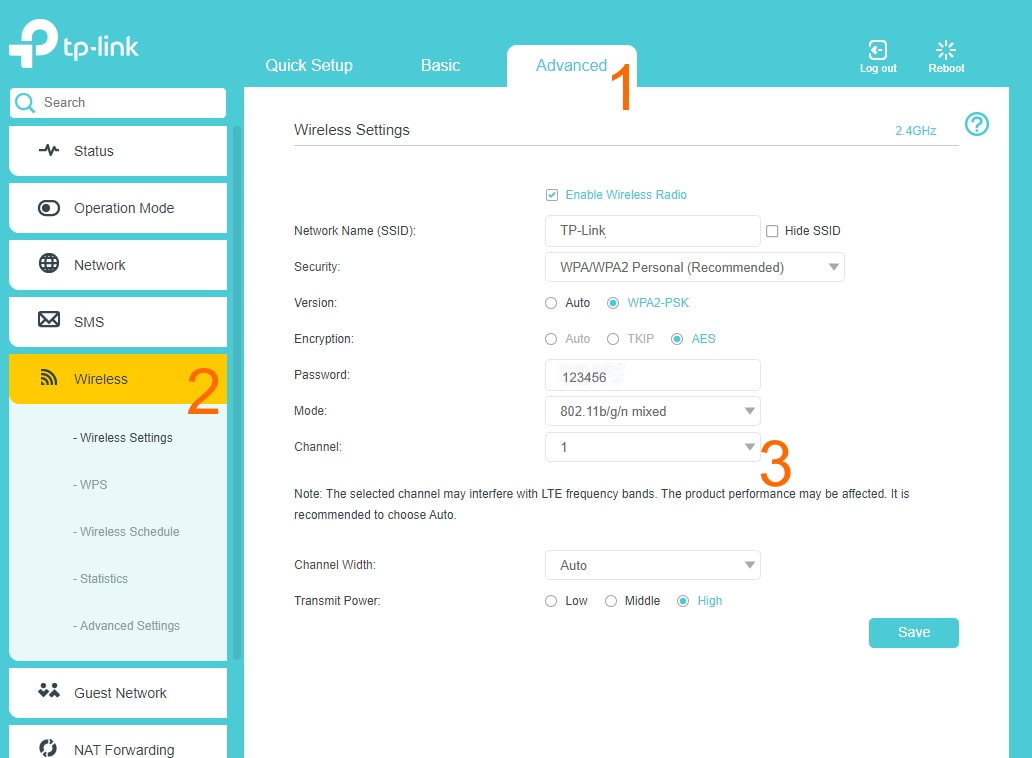1032x758 pixels.
Task: Click the SMS envelope icon
Action: 49,320
